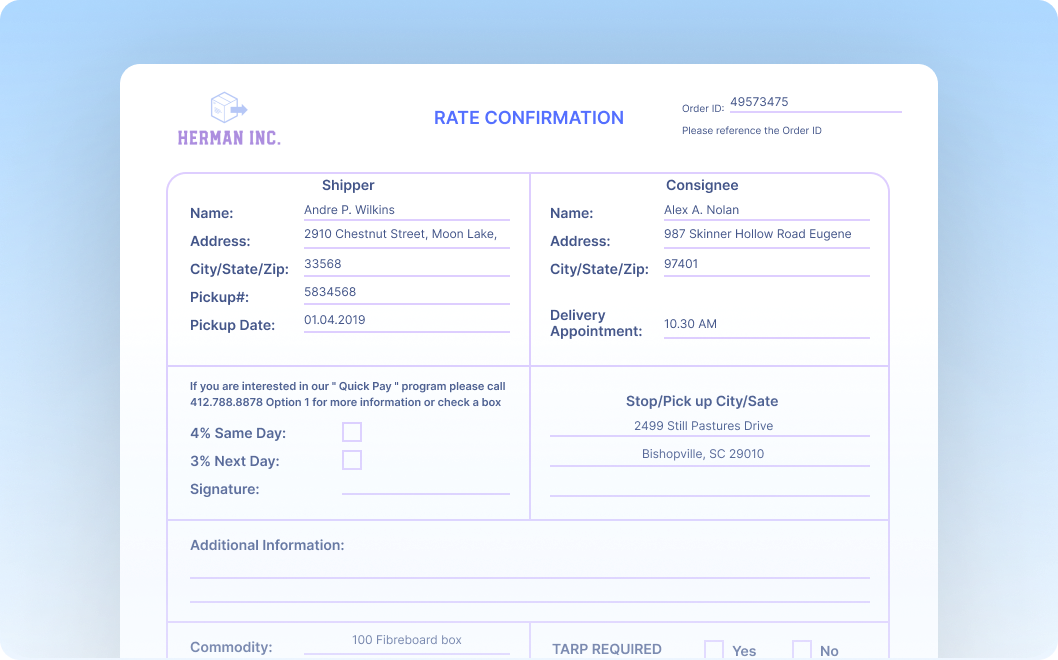
Task: Click the first Additional Information line
Action: pyautogui.click(x=527, y=576)
